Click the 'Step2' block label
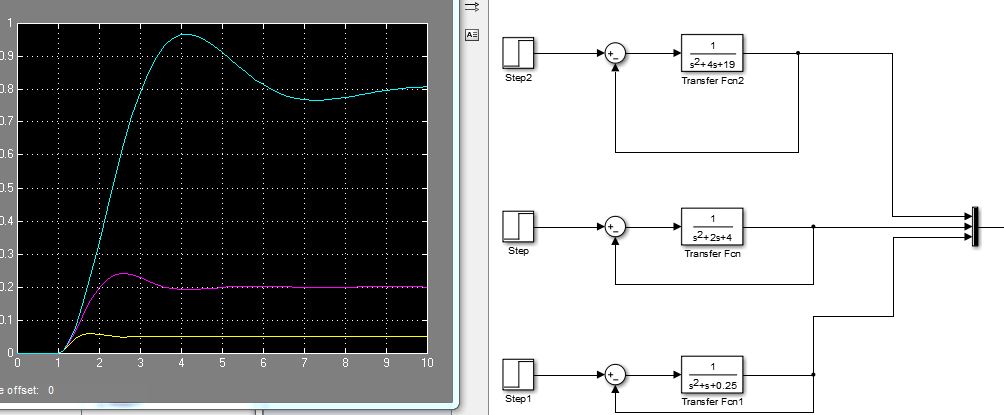1004x415 pixels. (518, 78)
